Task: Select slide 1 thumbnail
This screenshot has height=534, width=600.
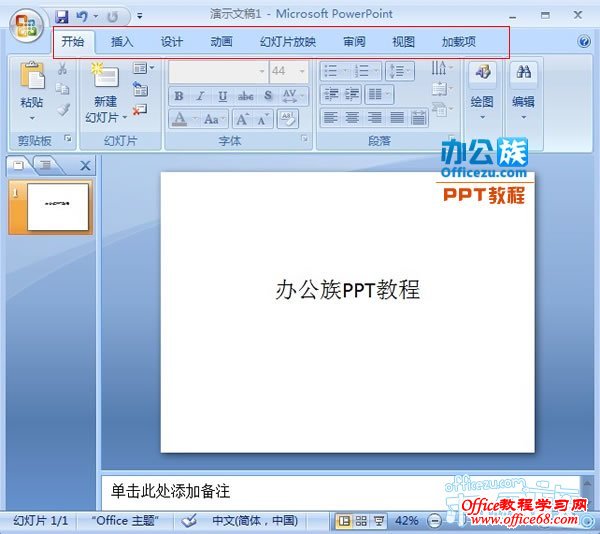Action: [51, 207]
